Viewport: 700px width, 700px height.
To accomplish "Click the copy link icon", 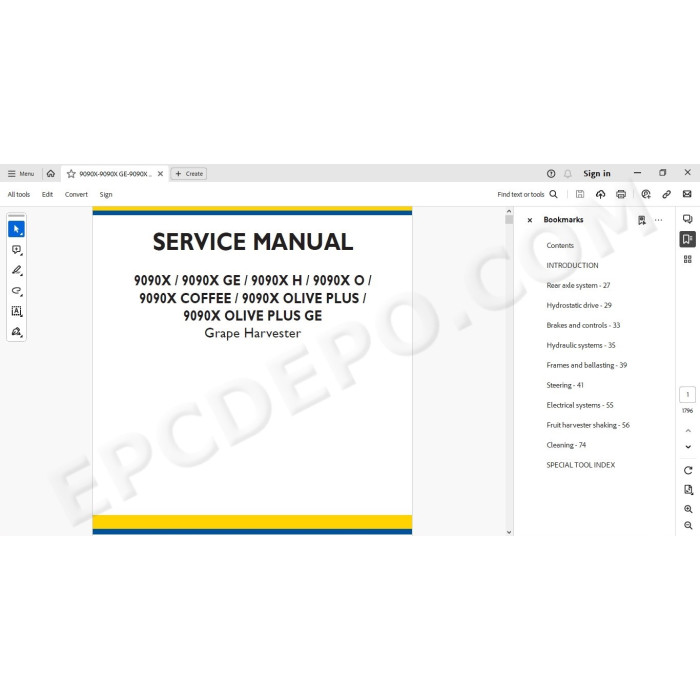I will [667, 194].
